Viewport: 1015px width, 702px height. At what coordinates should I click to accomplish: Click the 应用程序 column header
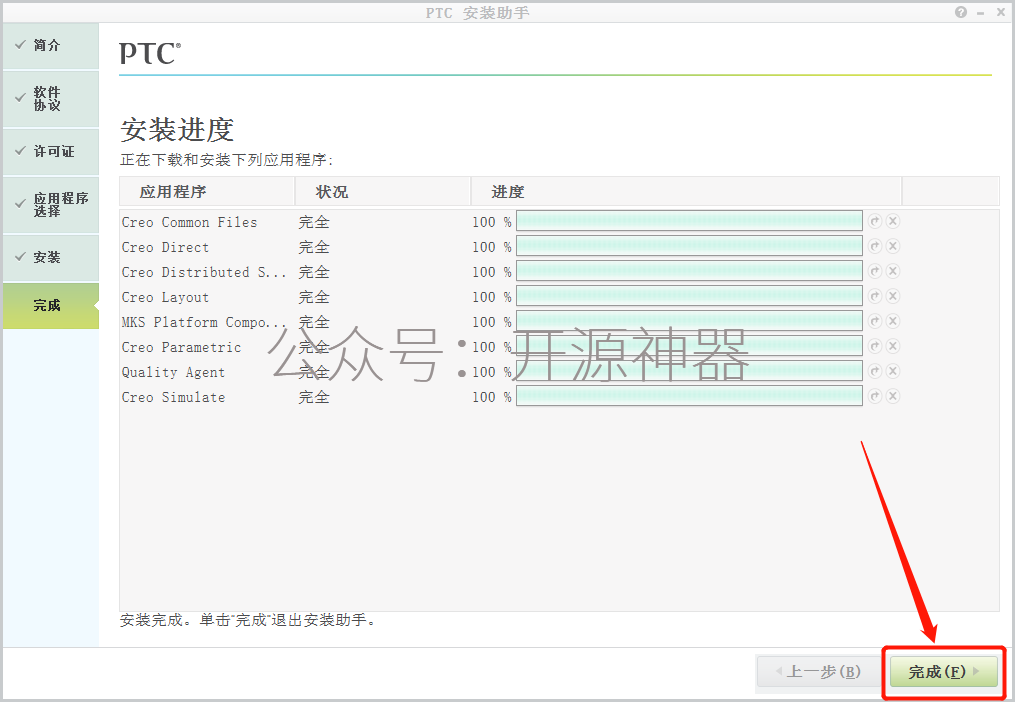pos(207,192)
